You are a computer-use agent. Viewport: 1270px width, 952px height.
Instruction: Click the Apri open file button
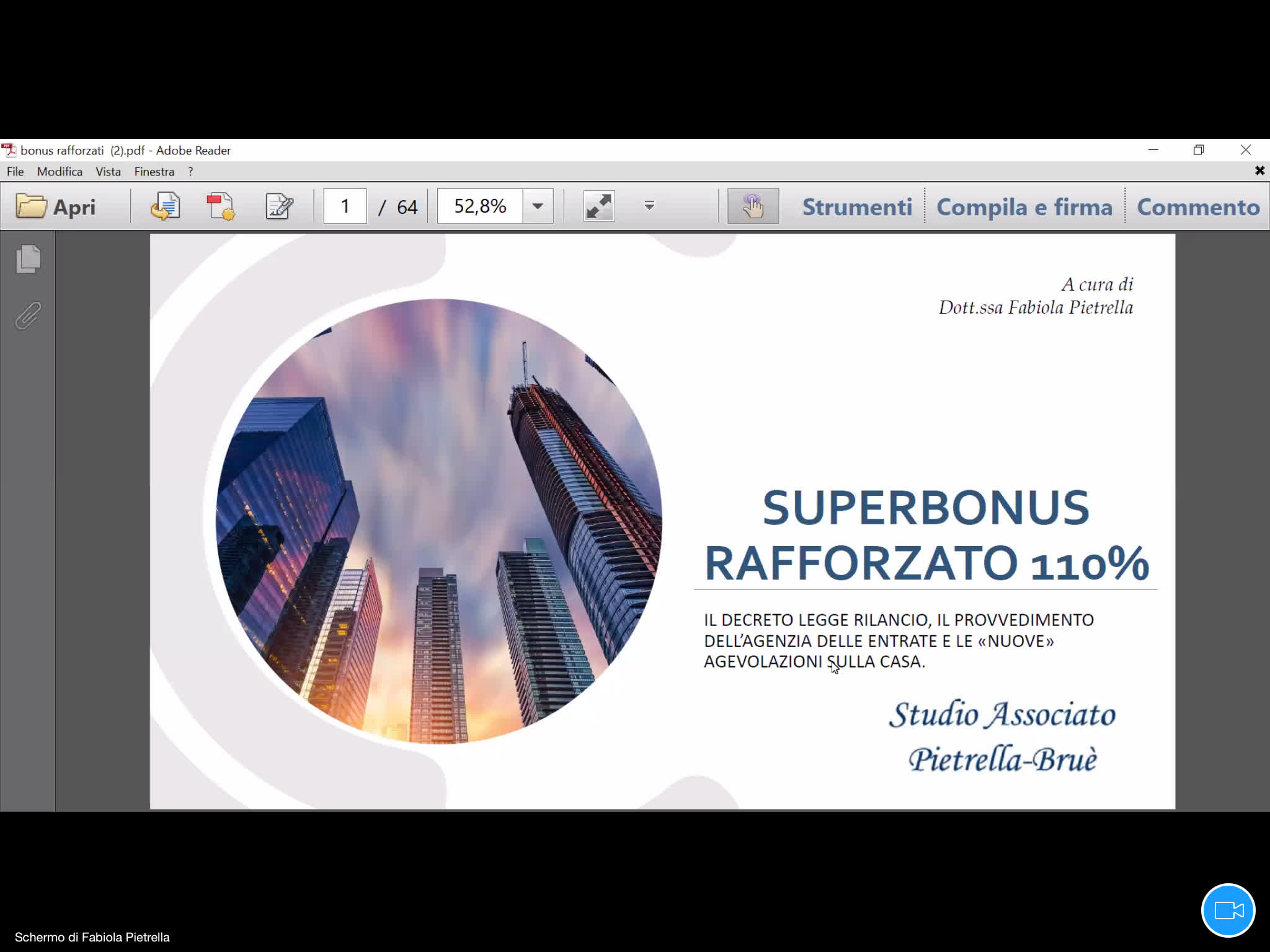click(56, 206)
